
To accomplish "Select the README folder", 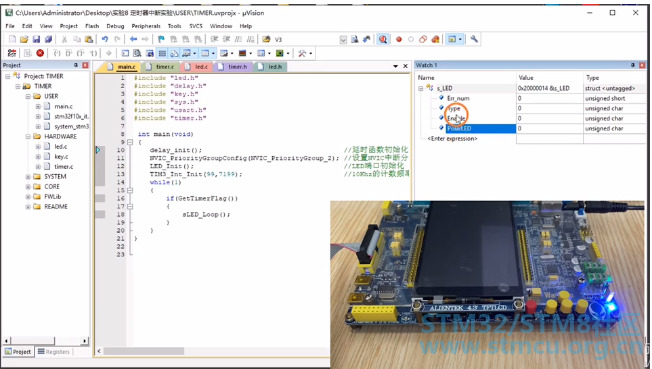I will pos(56,207).
